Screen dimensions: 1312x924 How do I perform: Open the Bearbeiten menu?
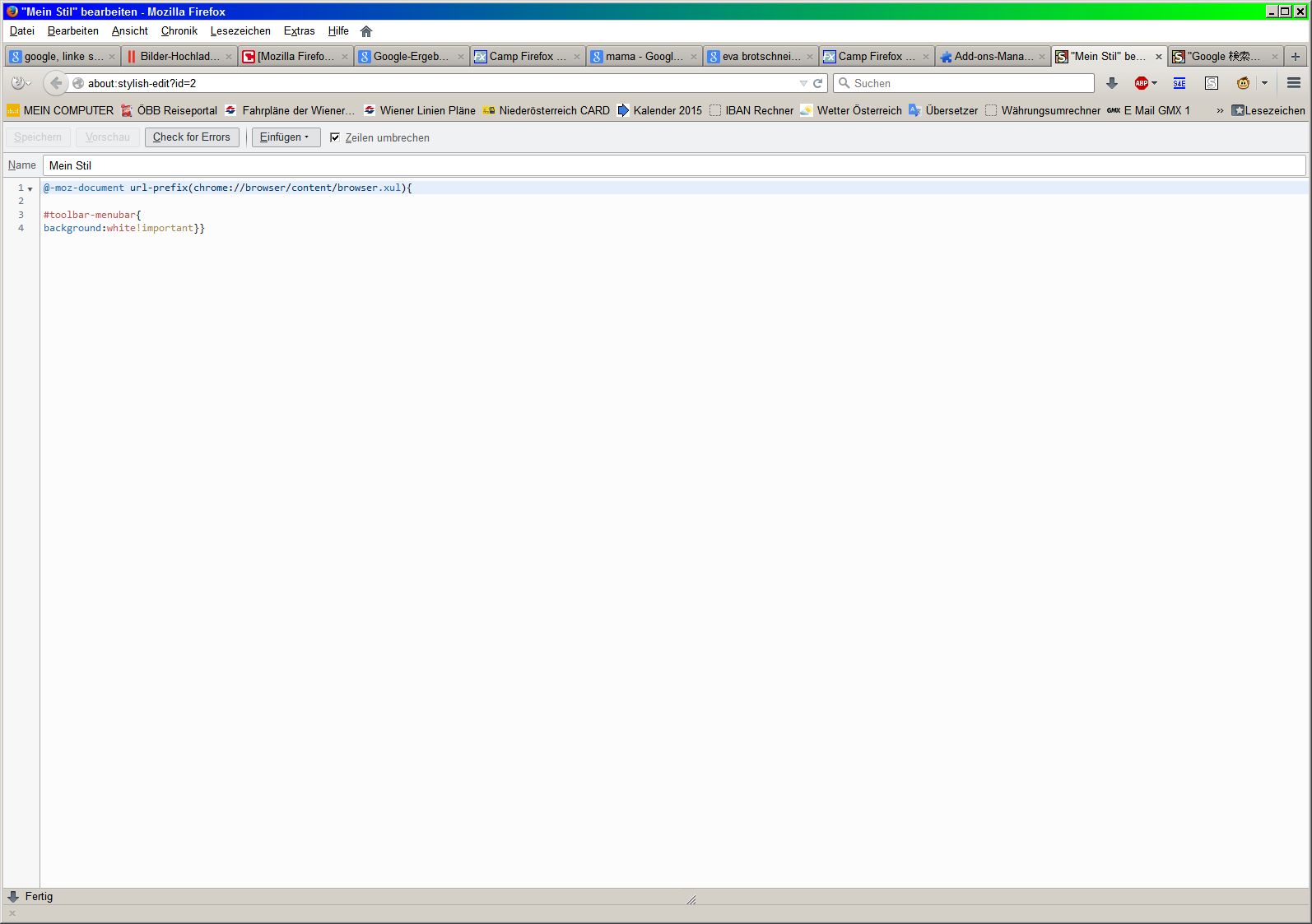point(73,31)
